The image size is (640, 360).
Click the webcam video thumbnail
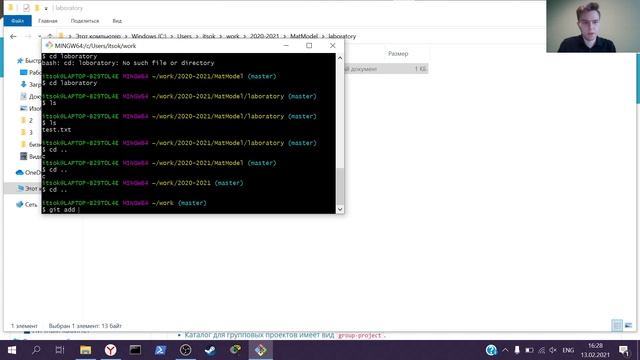click(593, 26)
